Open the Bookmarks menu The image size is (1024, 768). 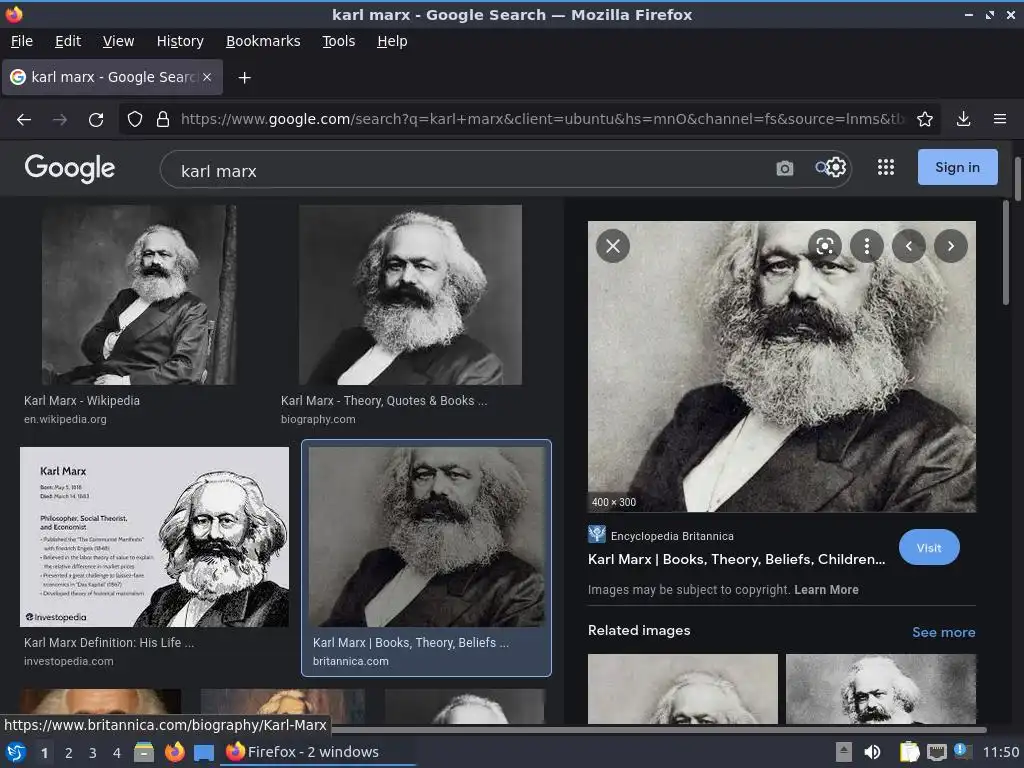(x=263, y=41)
